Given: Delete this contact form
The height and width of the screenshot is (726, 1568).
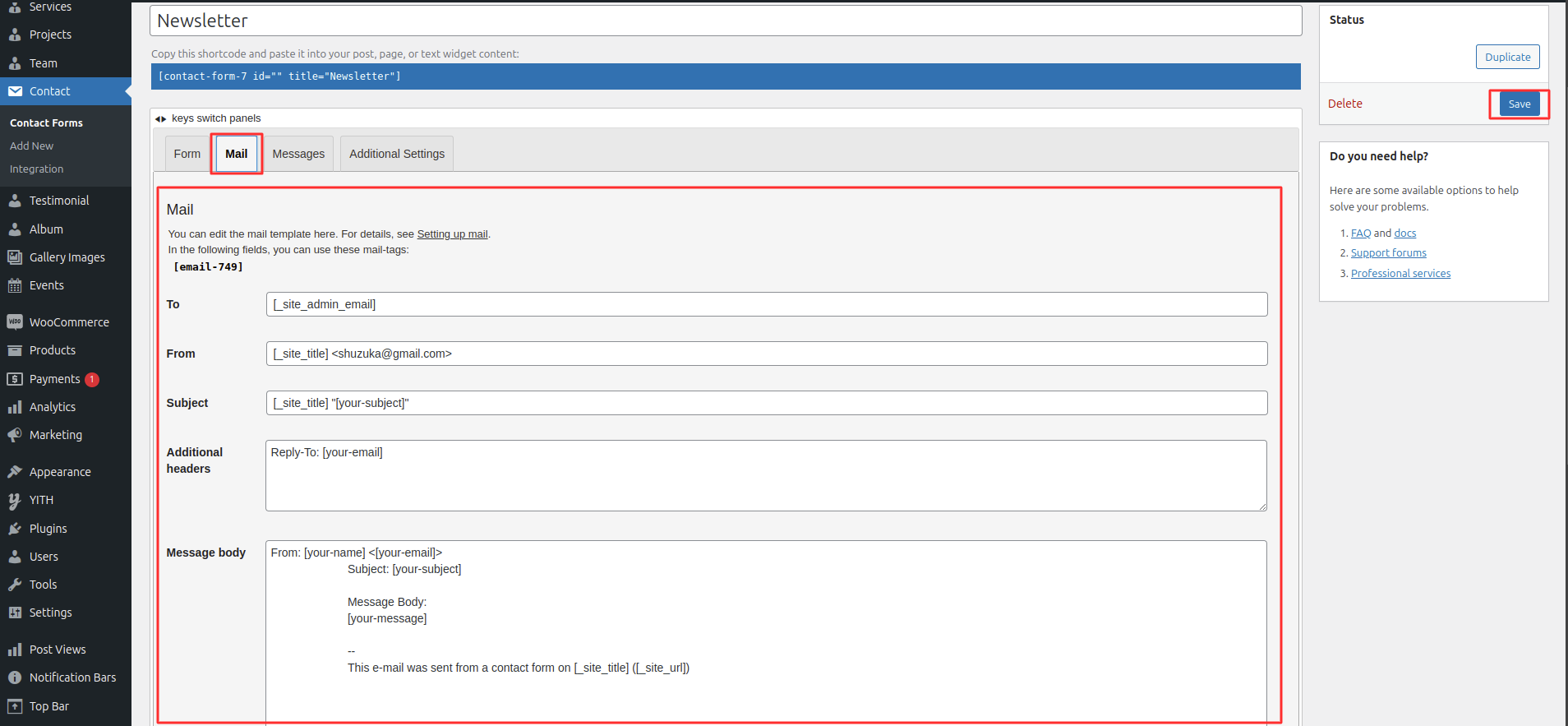Looking at the screenshot, I should pyautogui.click(x=1345, y=104).
